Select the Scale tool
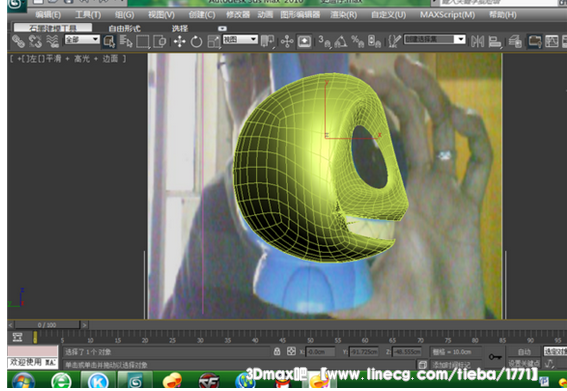 214,42
